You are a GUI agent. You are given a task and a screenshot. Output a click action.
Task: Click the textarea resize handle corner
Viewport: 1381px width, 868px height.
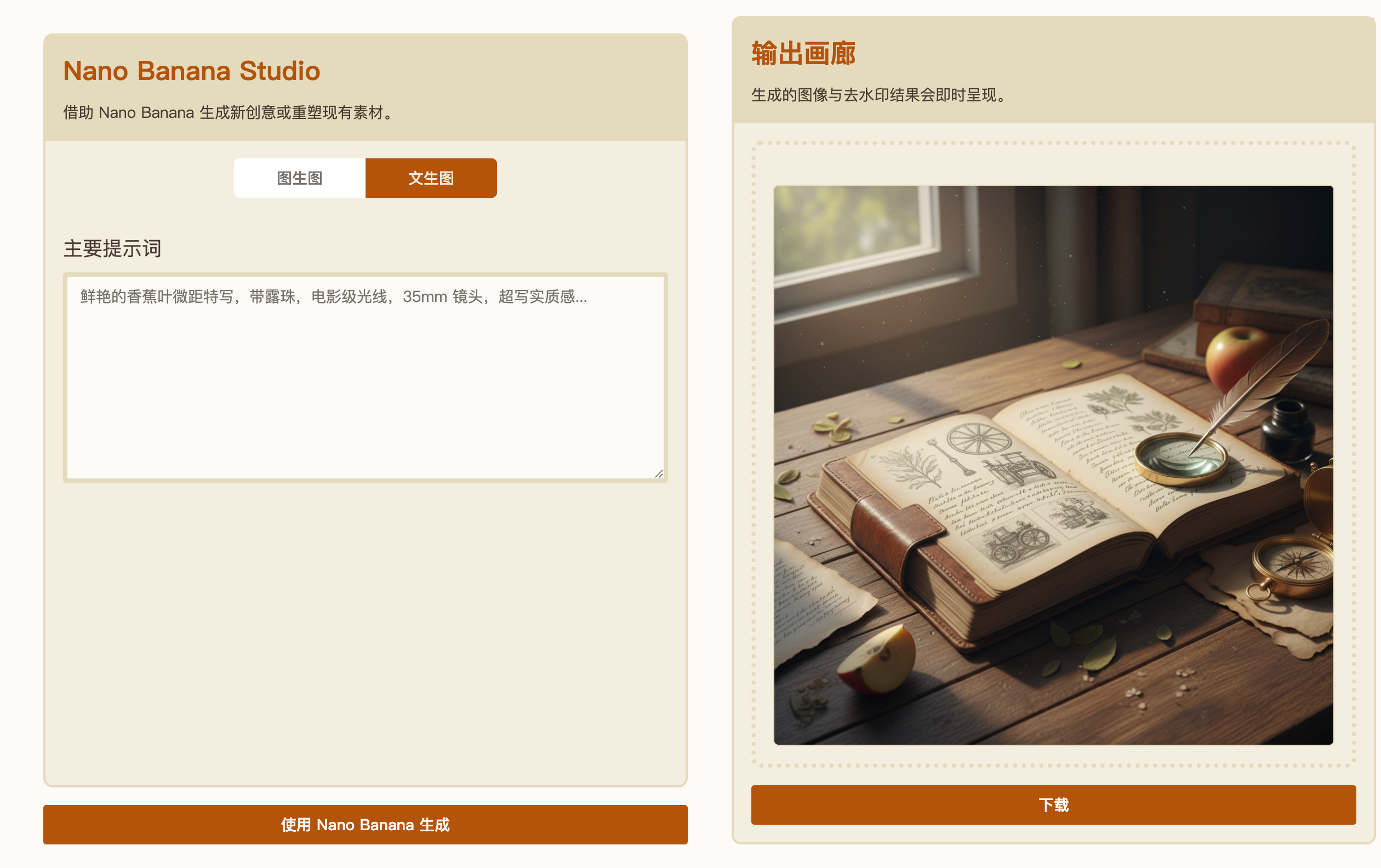pyautogui.click(x=659, y=473)
